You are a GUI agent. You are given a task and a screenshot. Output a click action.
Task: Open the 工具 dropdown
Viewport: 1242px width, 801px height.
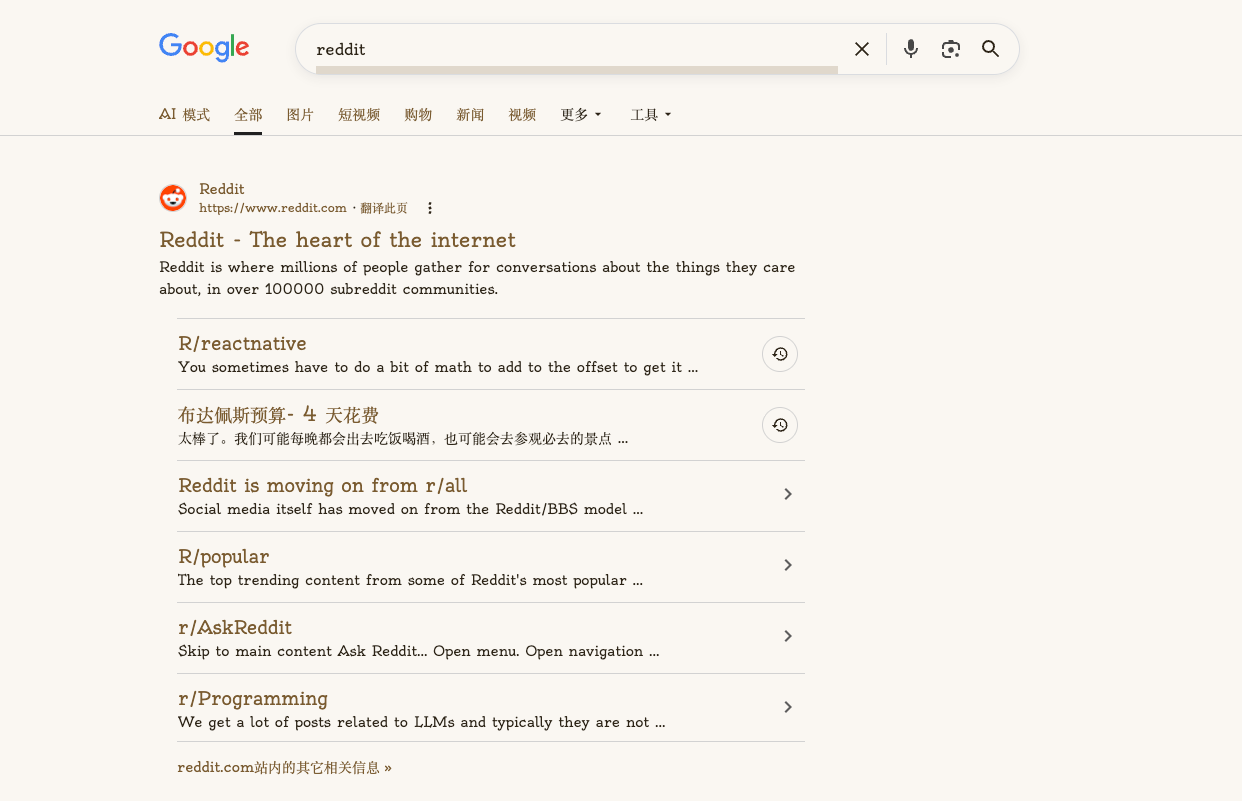[651, 115]
